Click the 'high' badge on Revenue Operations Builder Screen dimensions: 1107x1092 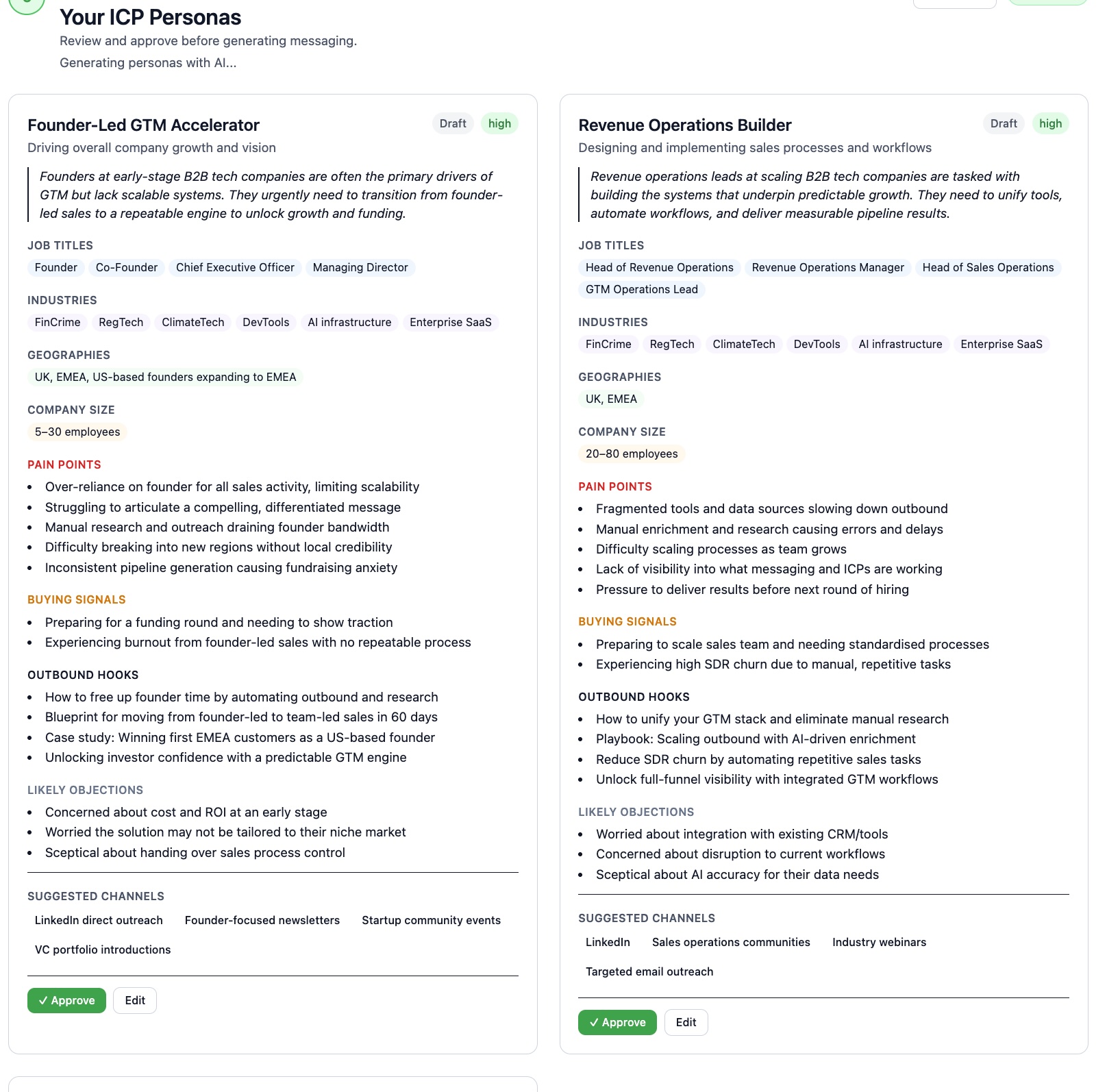(1049, 123)
